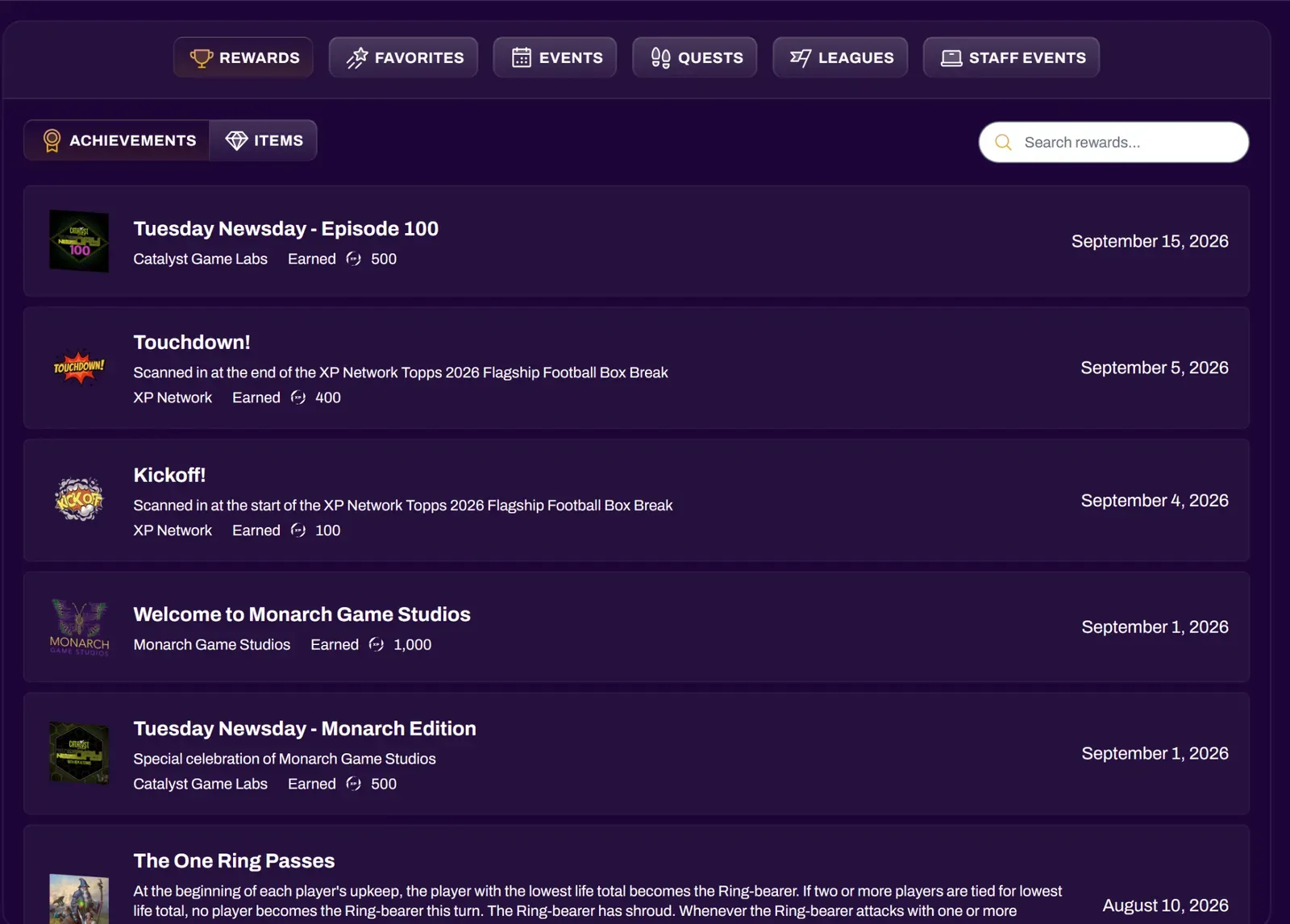Click the Tuesday Newsday Monarch Edition thumbnail
The height and width of the screenshot is (924, 1290).
click(79, 753)
